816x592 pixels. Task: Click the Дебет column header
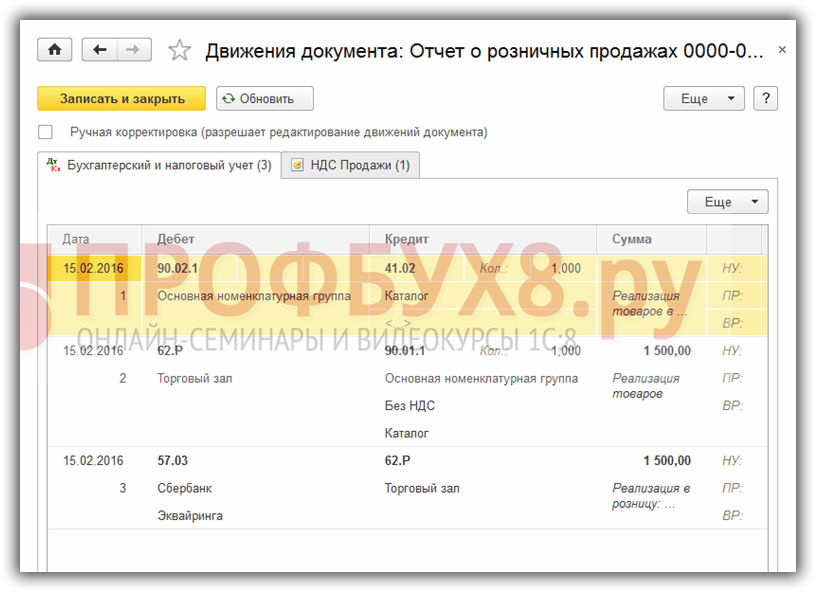(176, 239)
